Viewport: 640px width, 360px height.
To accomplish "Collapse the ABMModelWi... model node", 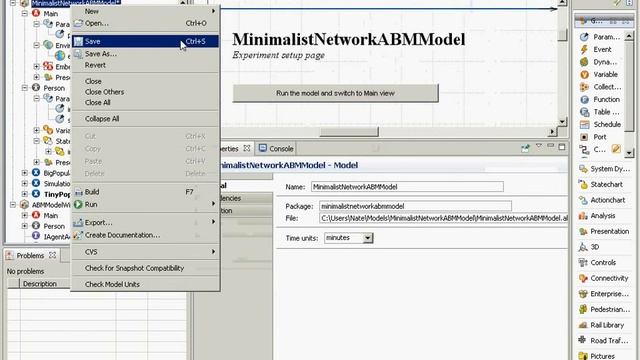I will 13,204.
